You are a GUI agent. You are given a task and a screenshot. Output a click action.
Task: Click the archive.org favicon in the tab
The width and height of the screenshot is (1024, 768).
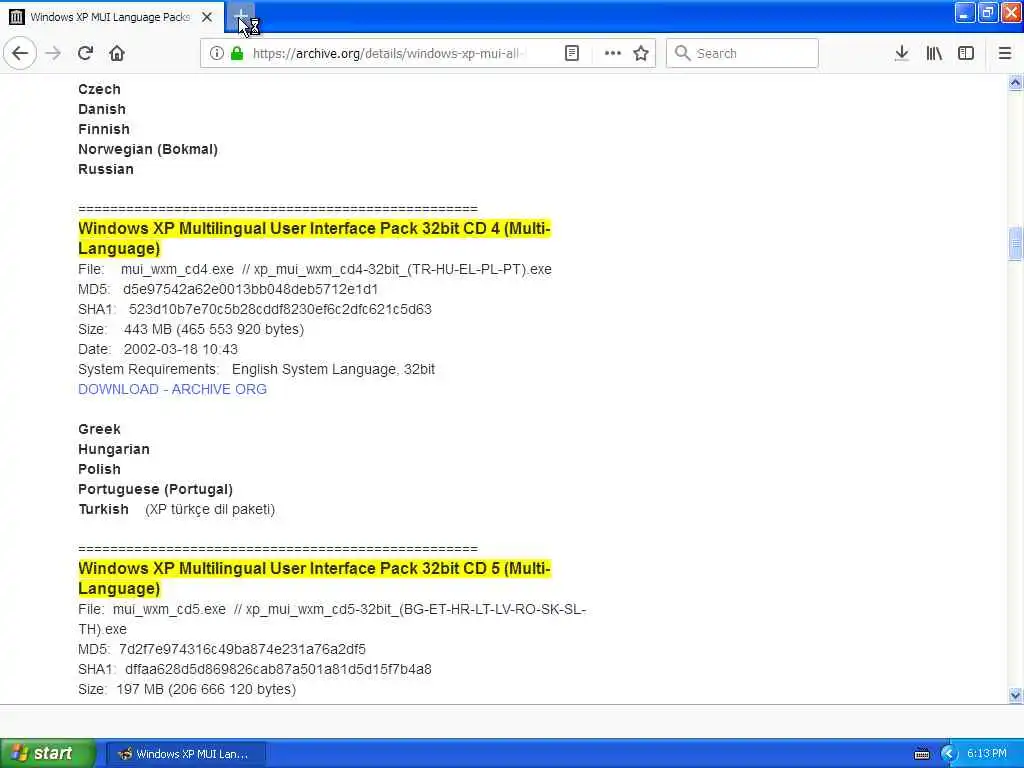click(17, 17)
